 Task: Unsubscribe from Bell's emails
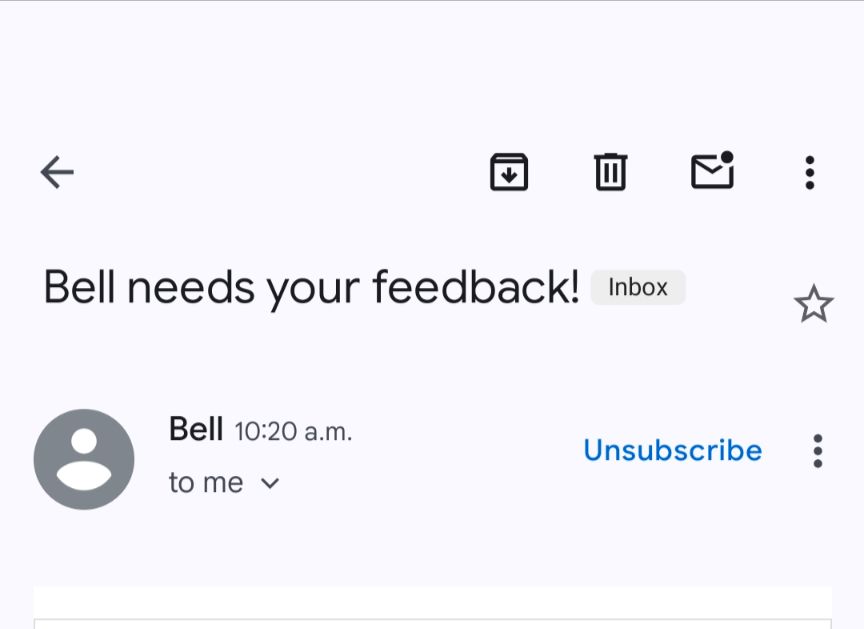pyautogui.click(x=672, y=450)
